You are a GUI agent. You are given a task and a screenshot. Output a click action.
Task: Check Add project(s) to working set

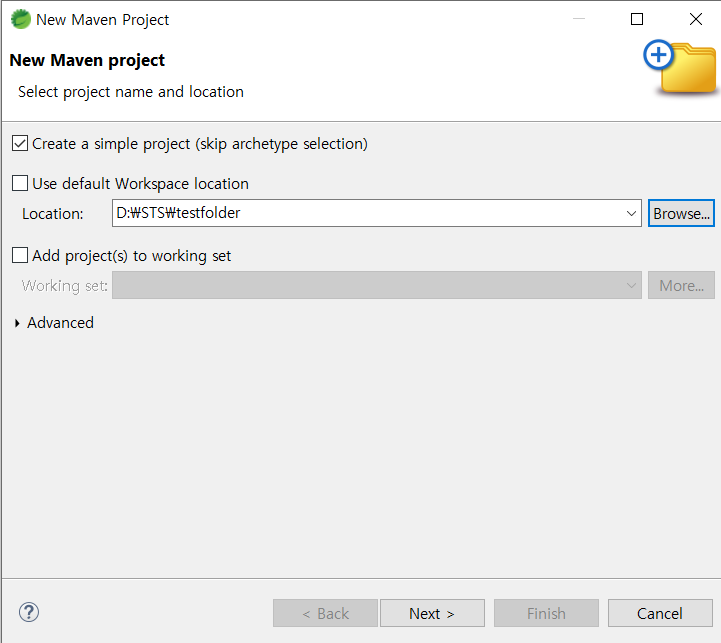point(20,255)
